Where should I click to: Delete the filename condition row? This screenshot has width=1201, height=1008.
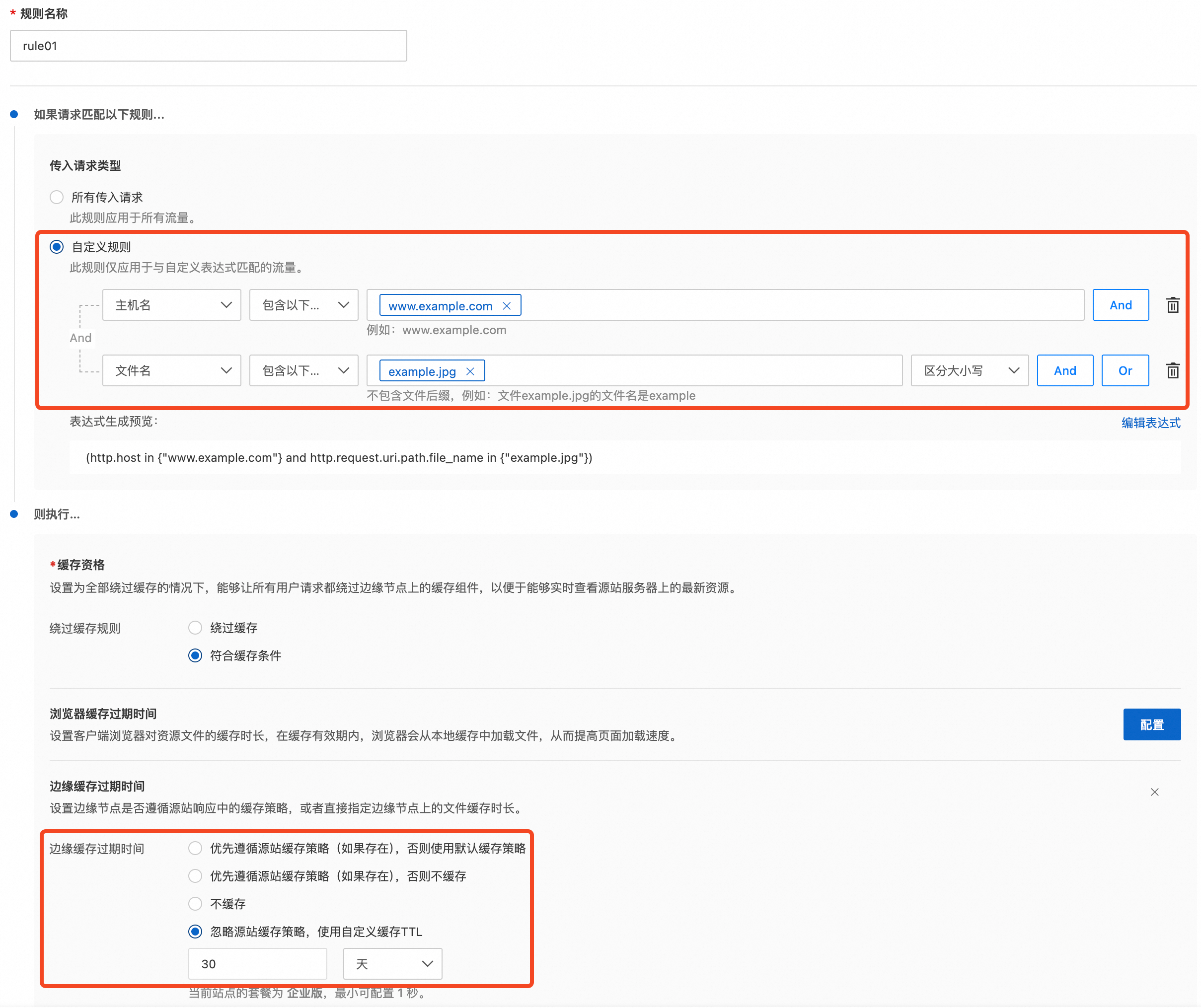tap(1172, 371)
